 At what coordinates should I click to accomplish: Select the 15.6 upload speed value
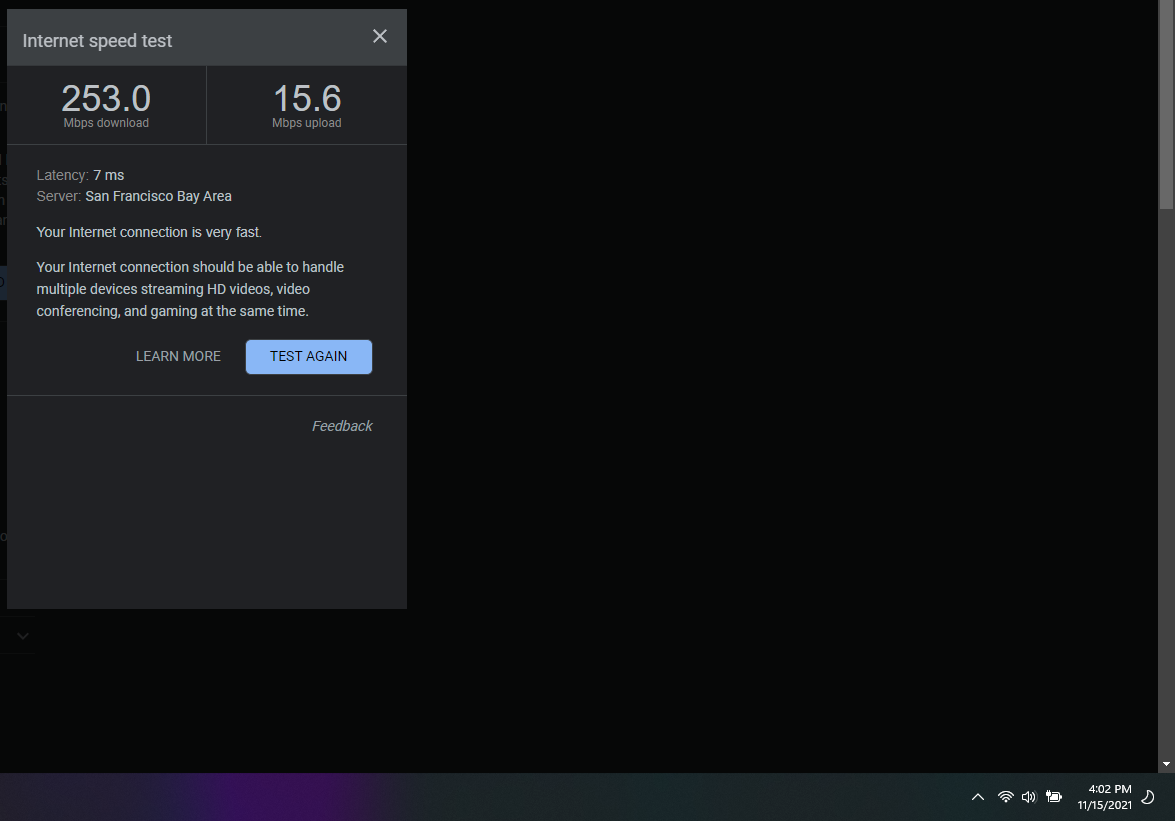pos(307,98)
